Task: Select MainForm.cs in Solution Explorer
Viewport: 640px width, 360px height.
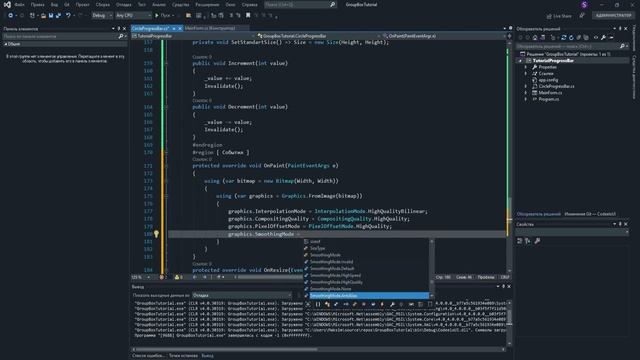Action: click(x=550, y=93)
